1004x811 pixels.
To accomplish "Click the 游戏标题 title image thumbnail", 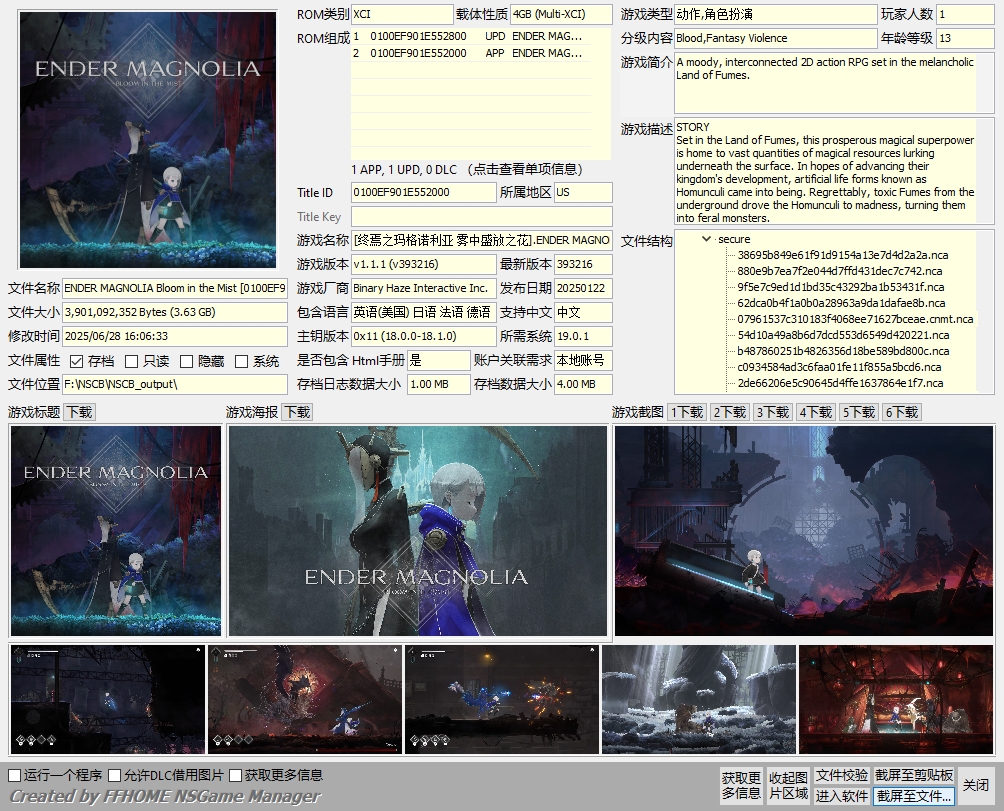I will click(x=116, y=531).
